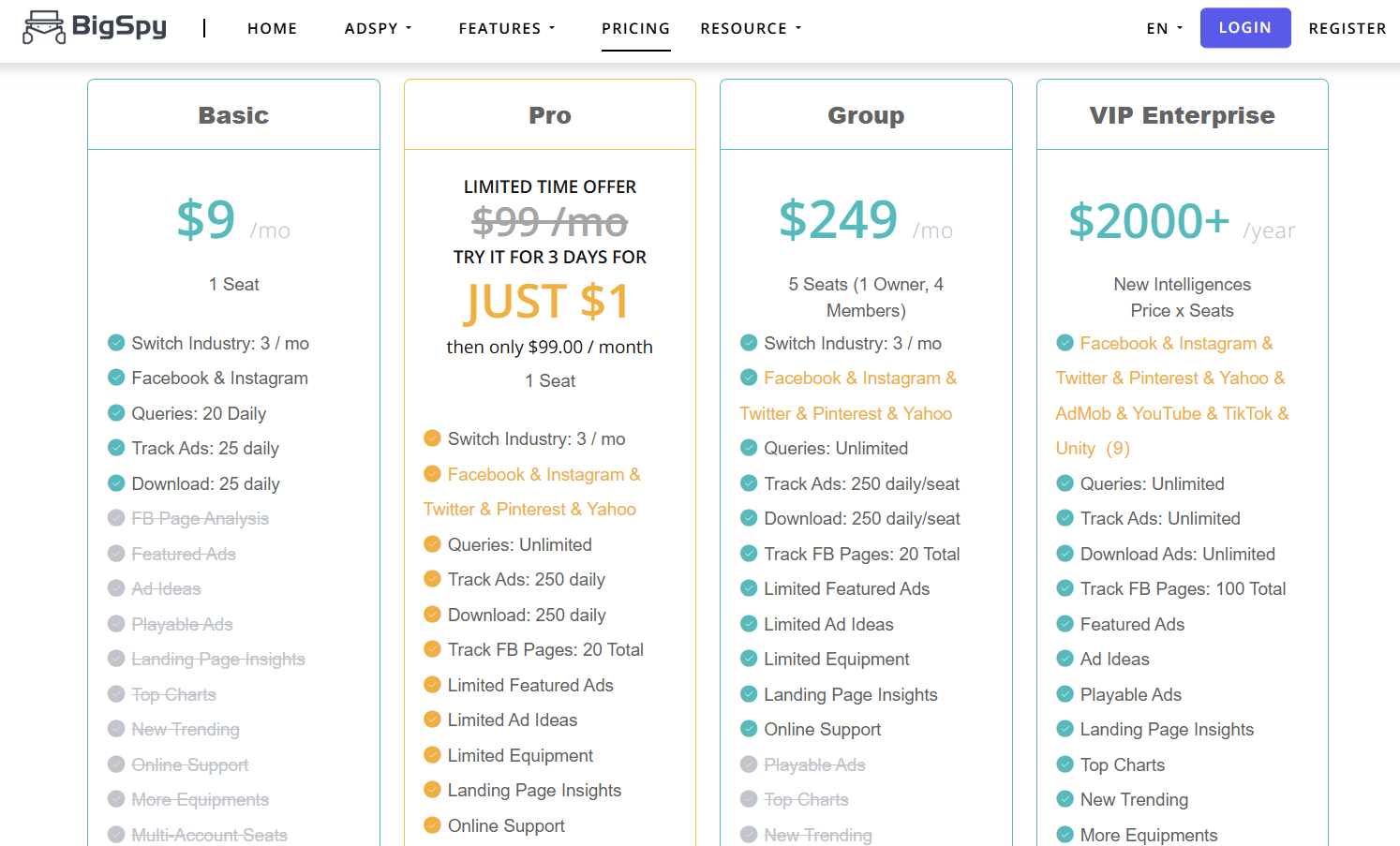This screenshot has height=846, width=1400.
Task: Click check icon beside Download: 25 daily
Action: click(116, 483)
